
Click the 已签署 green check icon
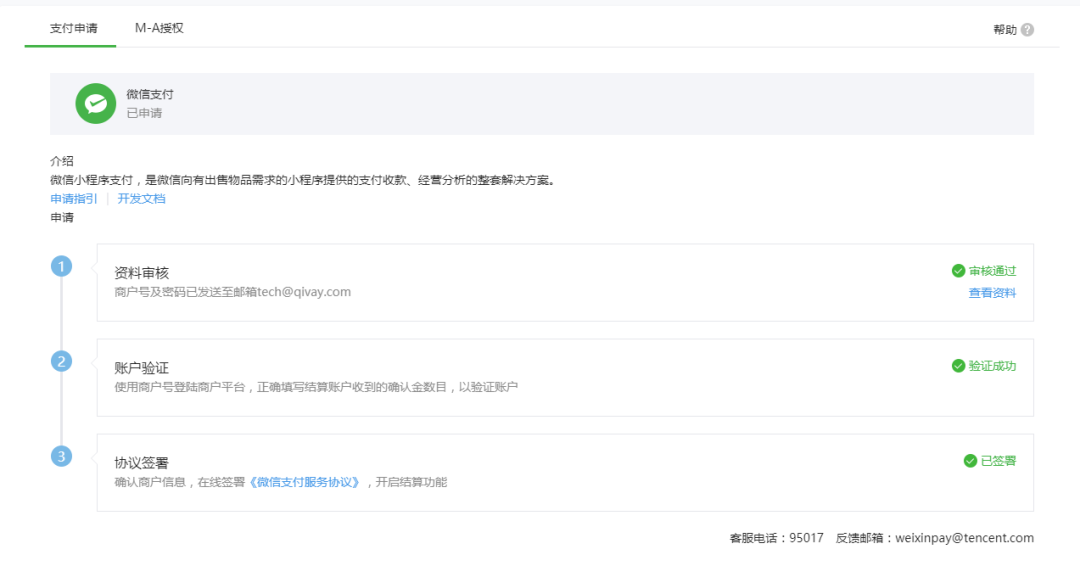click(x=970, y=461)
